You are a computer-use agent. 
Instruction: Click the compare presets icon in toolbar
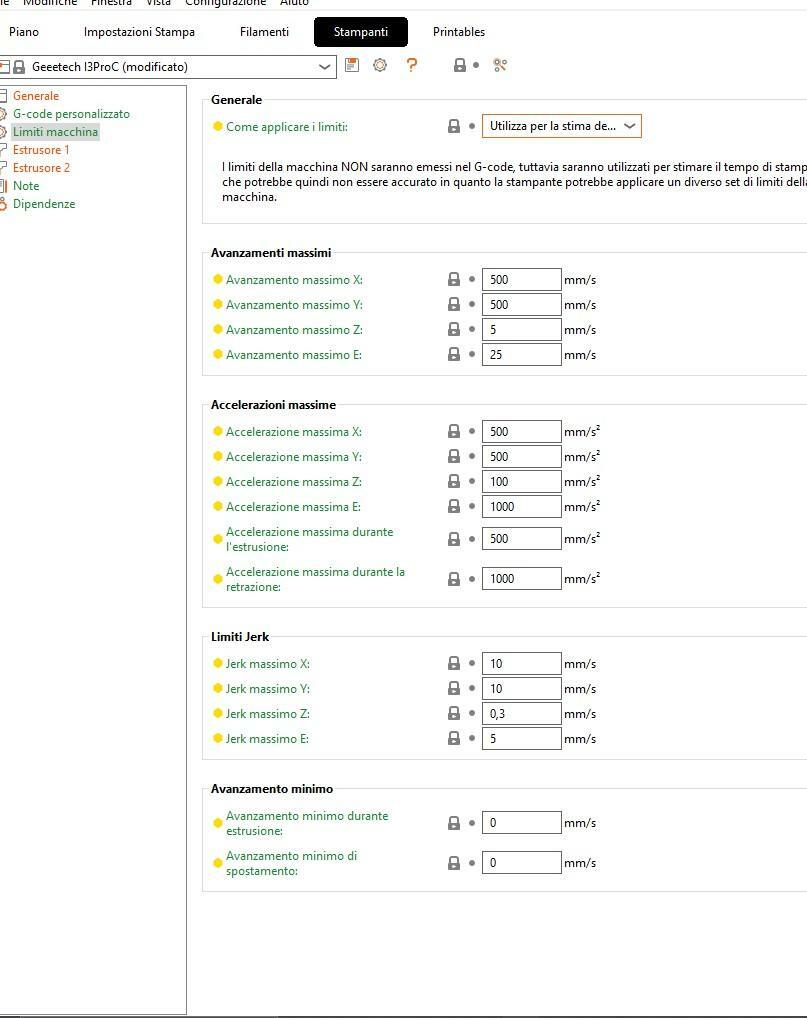pos(500,65)
